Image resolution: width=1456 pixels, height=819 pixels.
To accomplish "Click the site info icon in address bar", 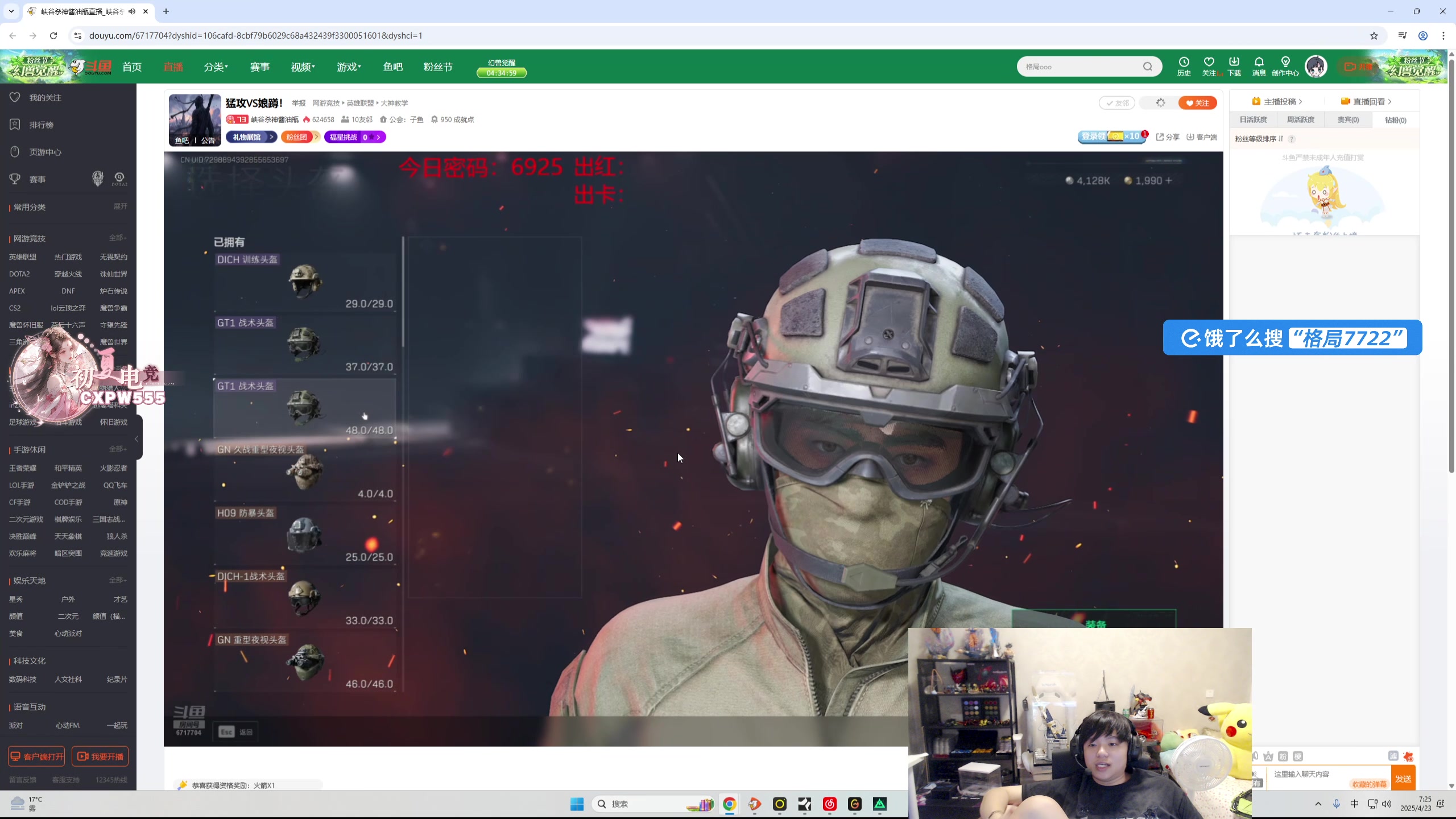I will (78, 35).
